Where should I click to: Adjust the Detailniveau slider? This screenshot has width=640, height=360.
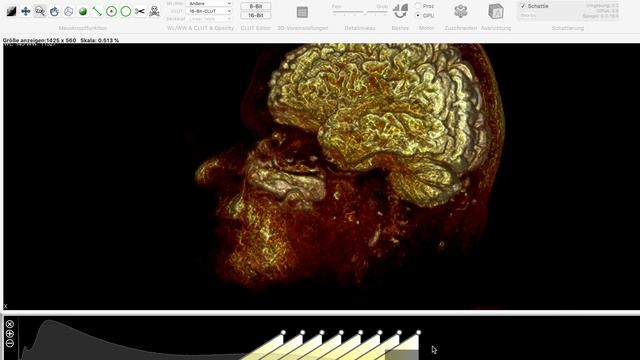coord(360,12)
